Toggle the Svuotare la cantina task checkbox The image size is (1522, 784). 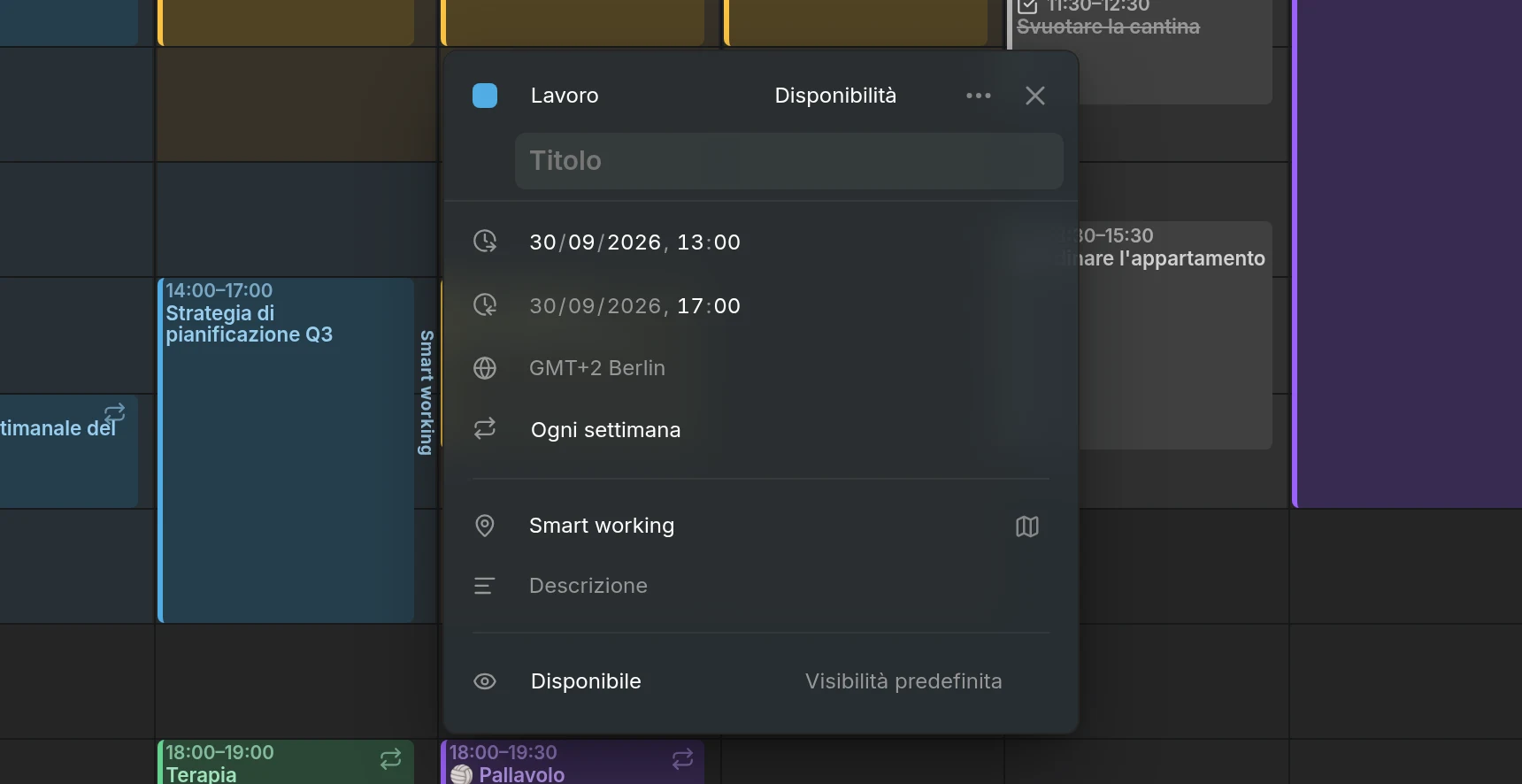1027,6
